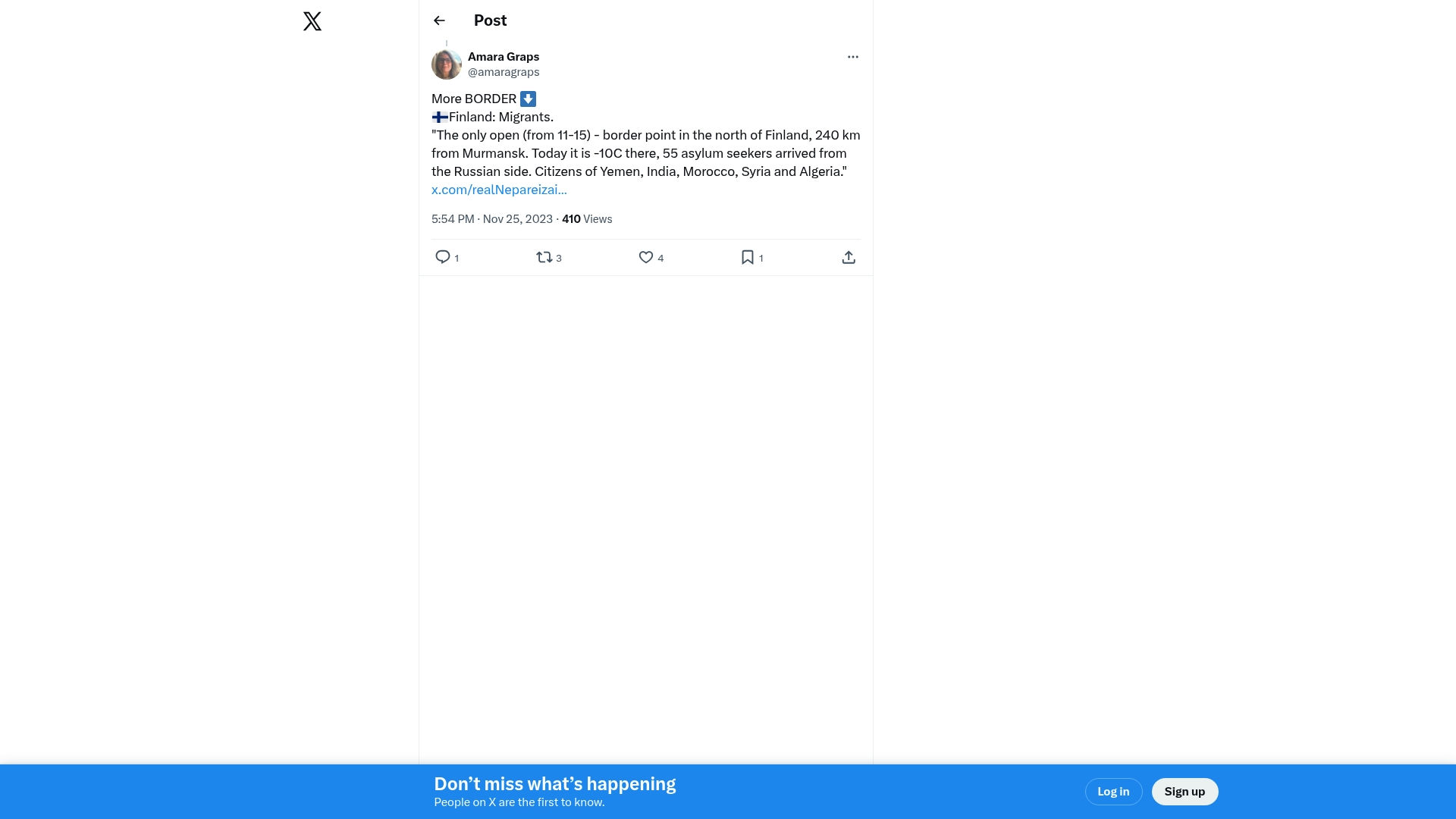Open Amara Graps profile picture
Screen dimensions: 1456x819
pyautogui.click(x=447, y=64)
